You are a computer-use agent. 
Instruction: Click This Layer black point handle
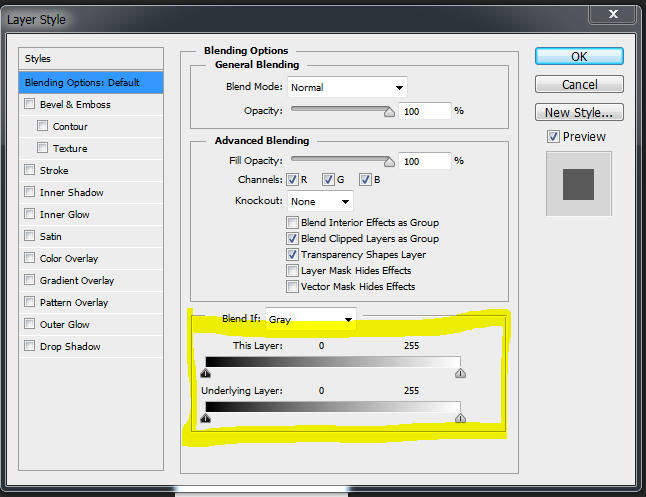point(206,373)
